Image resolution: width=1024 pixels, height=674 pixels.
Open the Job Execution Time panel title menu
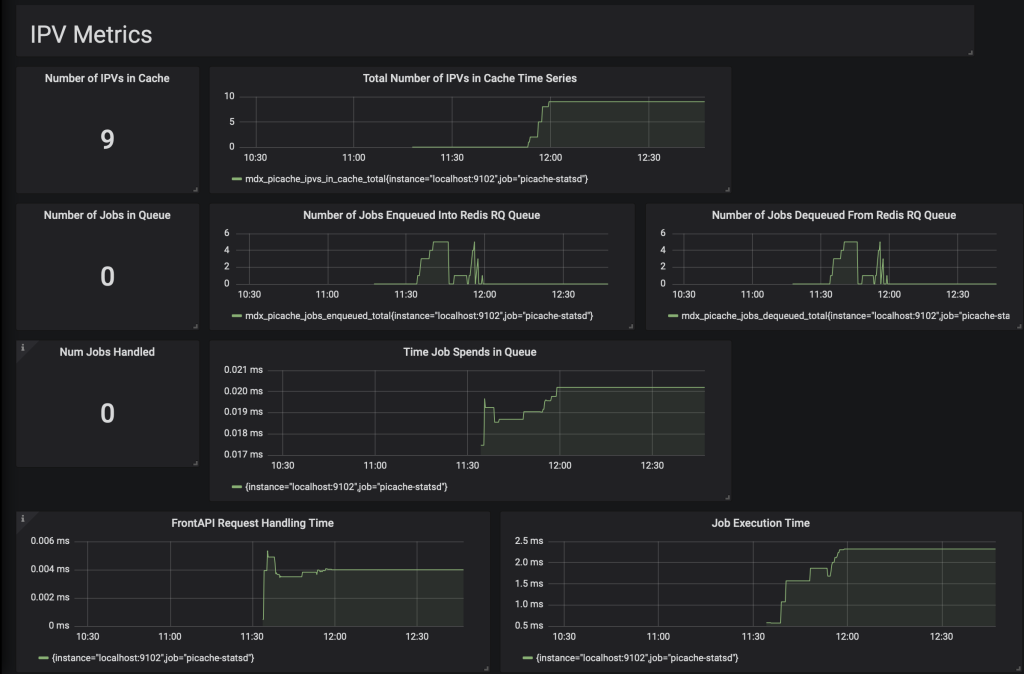(760, 523)
